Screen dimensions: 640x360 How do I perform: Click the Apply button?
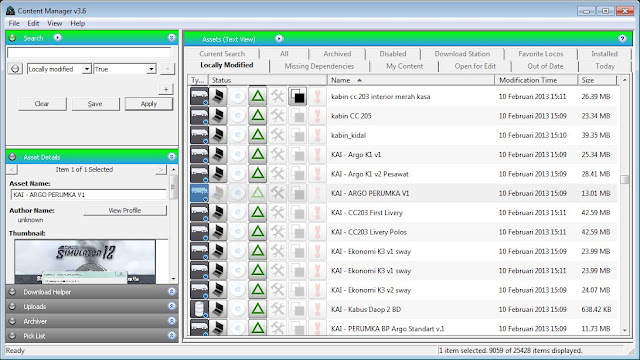pyautogui.click(x=149, y=104)
